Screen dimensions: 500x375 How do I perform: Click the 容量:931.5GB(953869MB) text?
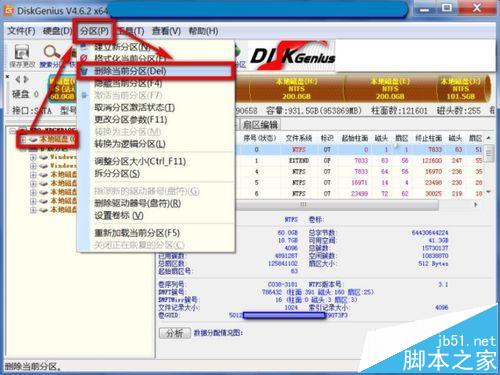[x=314, y=110]
